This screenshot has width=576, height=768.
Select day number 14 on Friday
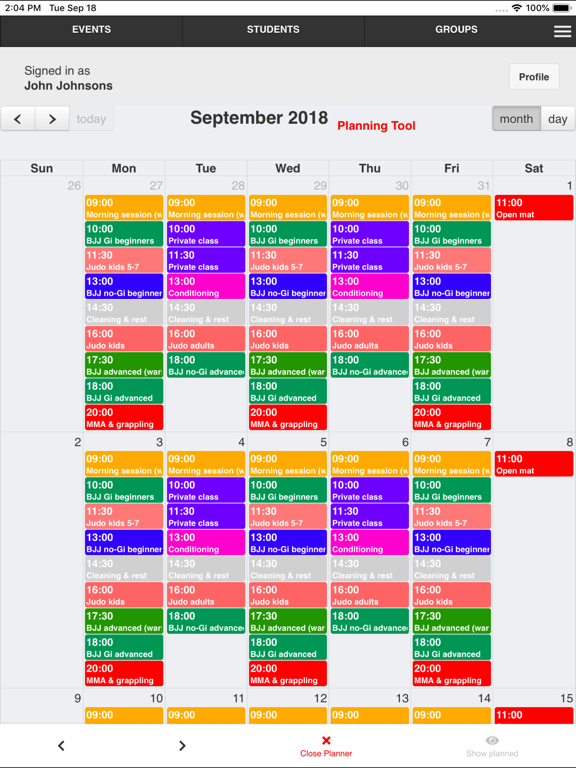coord(484,698)
